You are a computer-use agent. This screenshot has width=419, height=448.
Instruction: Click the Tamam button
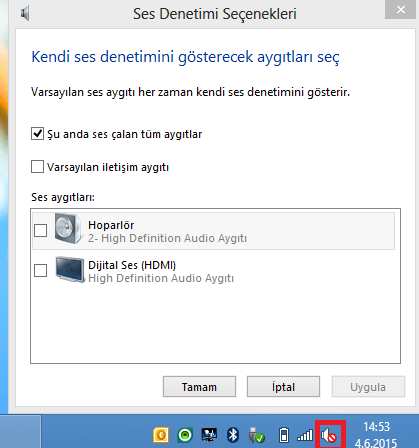tap(199, 387)
